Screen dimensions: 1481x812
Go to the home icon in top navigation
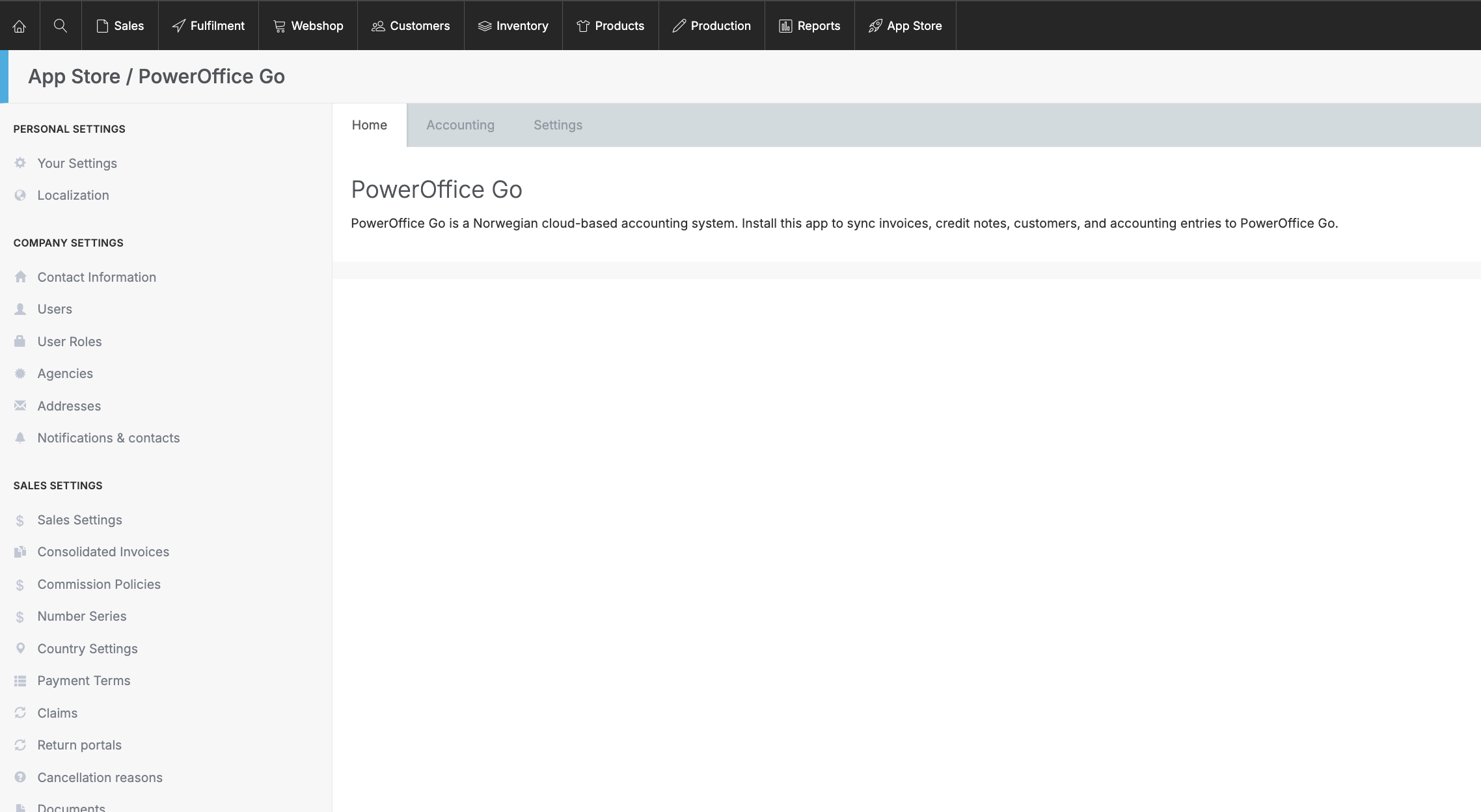tap(20, 26)
